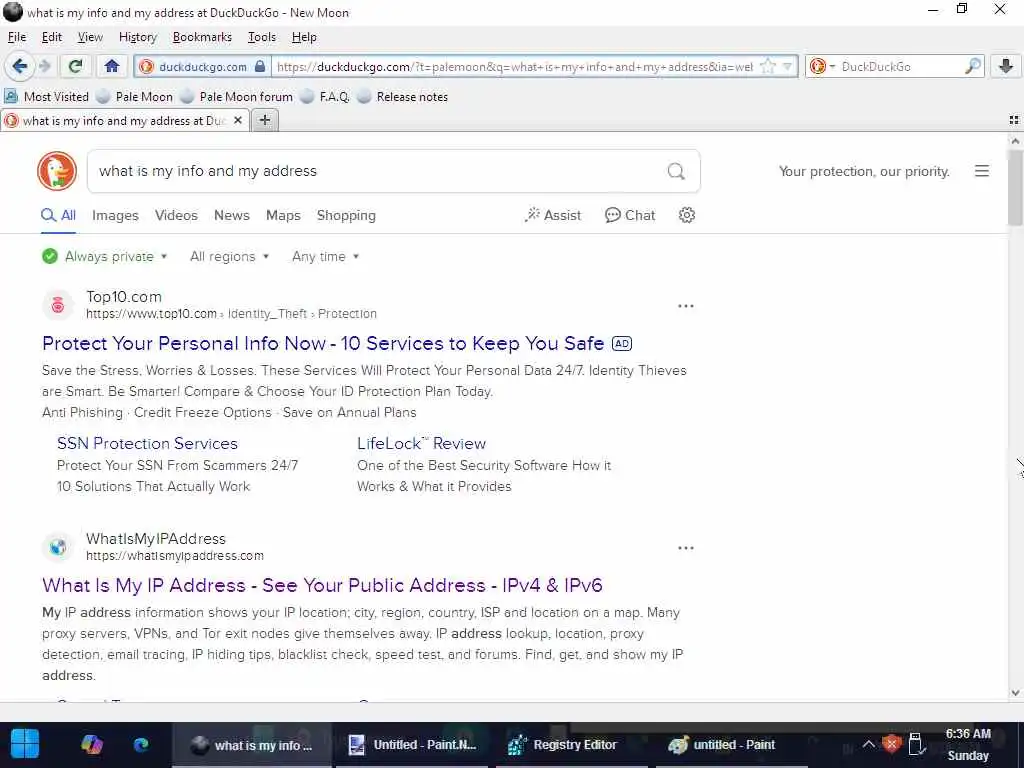
Task: Expand the Always private dropdown
Action: tap(104, 256)
